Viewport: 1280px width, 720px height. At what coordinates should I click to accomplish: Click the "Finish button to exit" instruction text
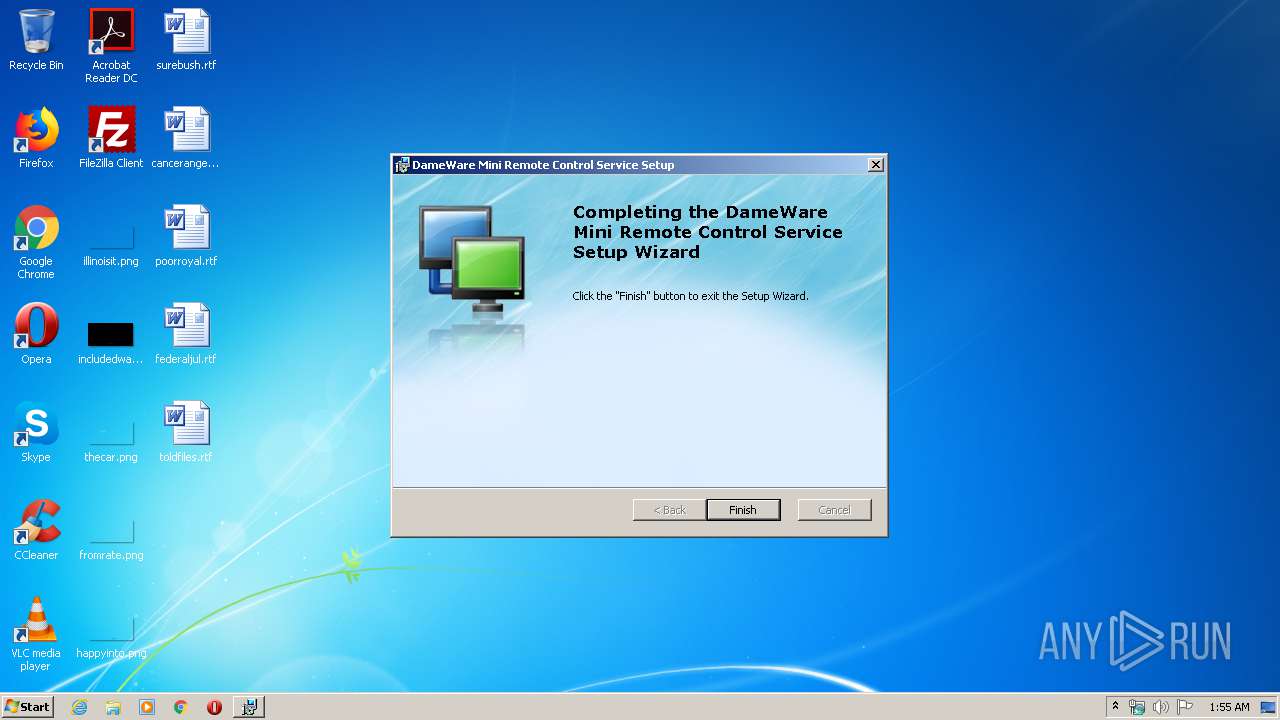point(690,296)
